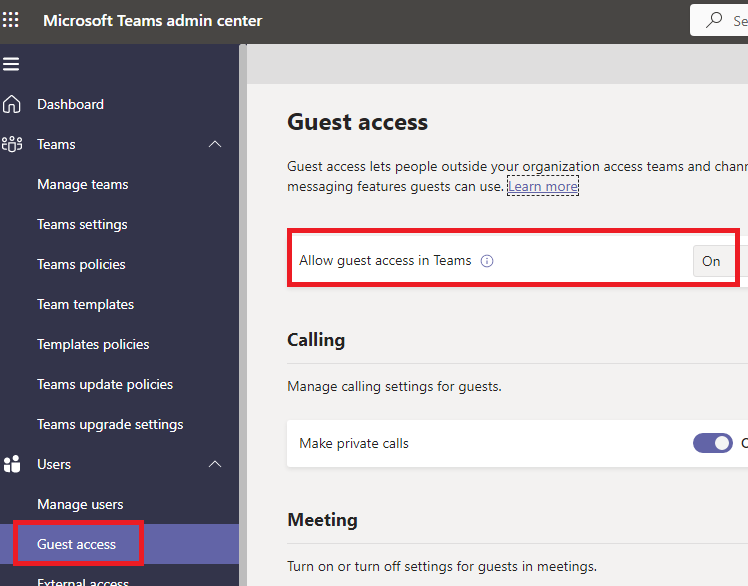The height and width of the screenshot is (586, 748).
Task: Open the Allow guest access On dropdown
Action: point(720,261)
